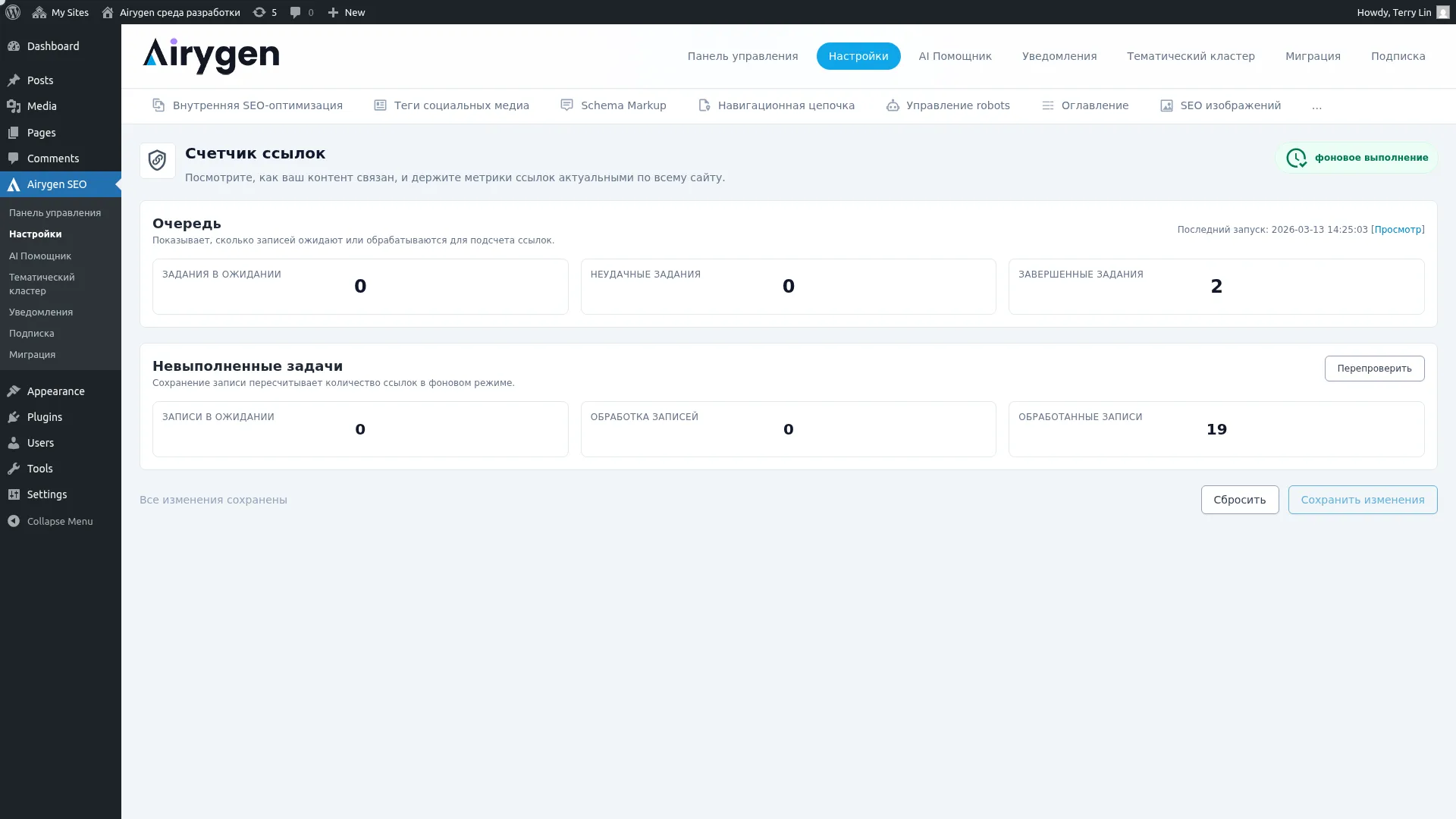This screenshot has height=819, width=1456.
Task: Open Теги социальных медиа settings tab
Action: point(451,105)
